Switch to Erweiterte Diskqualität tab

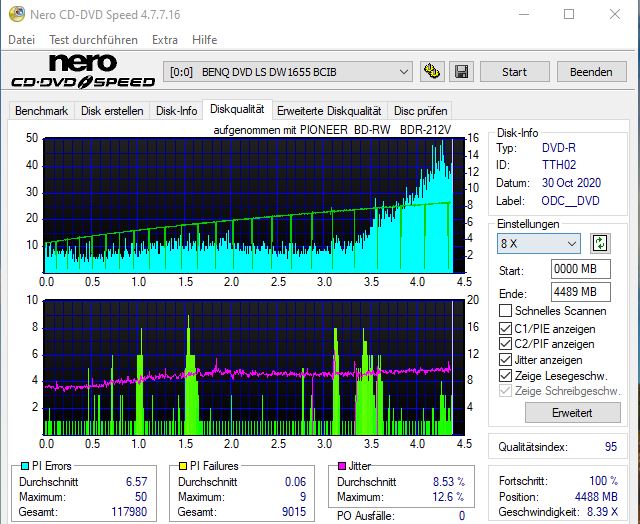[329, 111]
